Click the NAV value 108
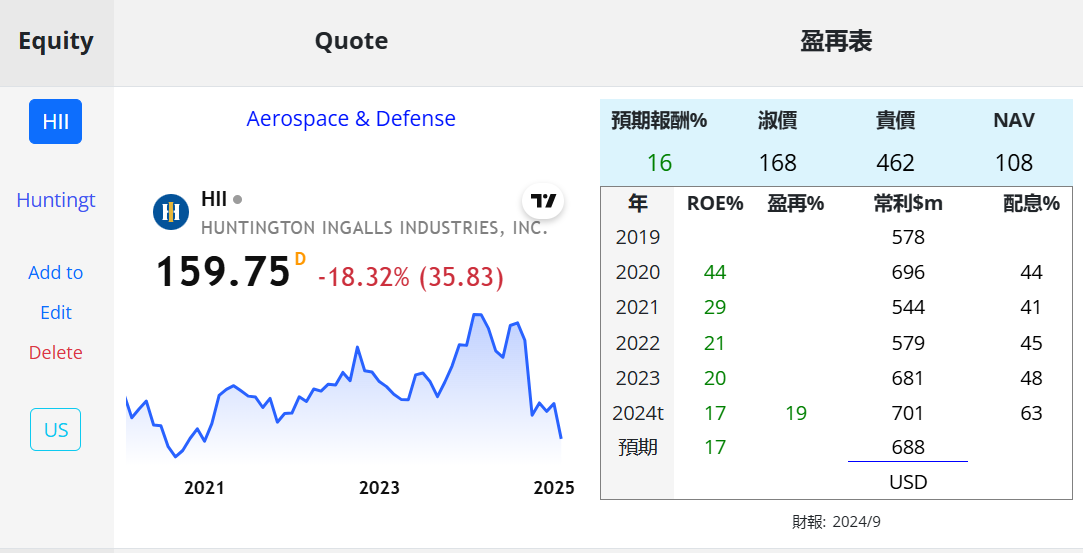Viewport: 1083px width, 553px height. click(x=1014, y=163)
